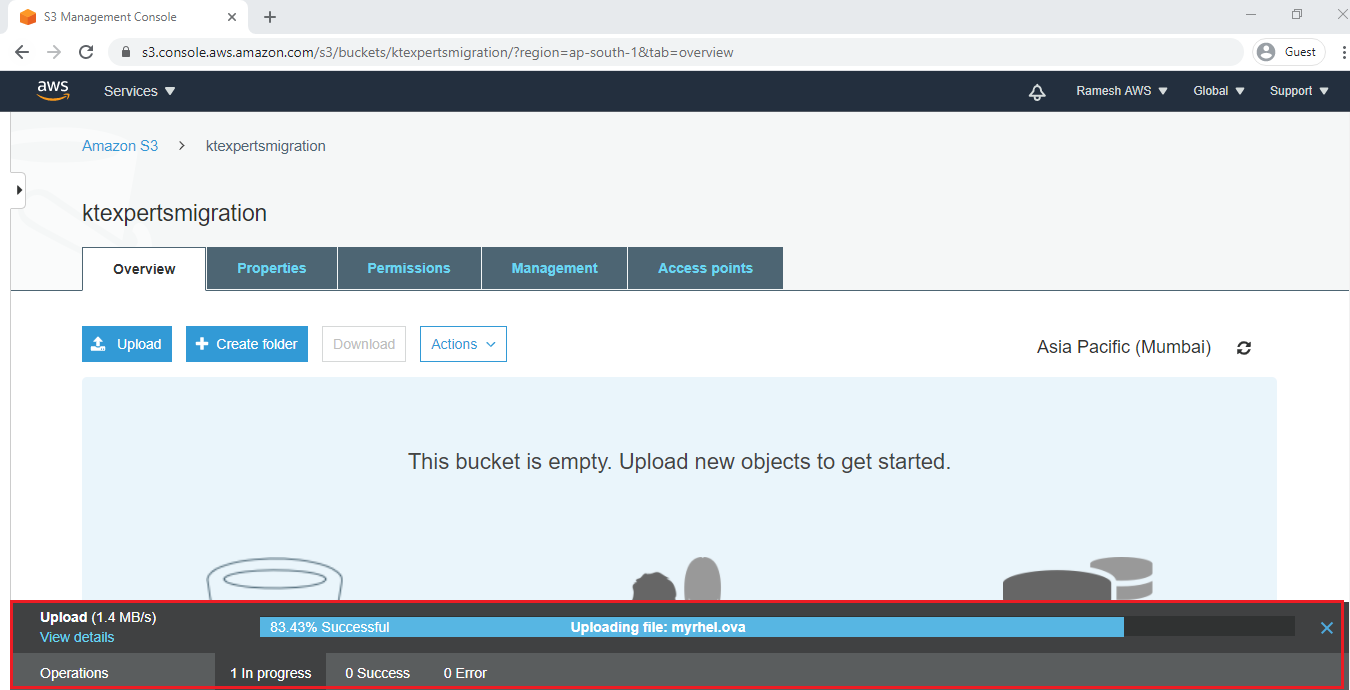
Task: Switch to the Properties tab
Action: coord(272,268)
